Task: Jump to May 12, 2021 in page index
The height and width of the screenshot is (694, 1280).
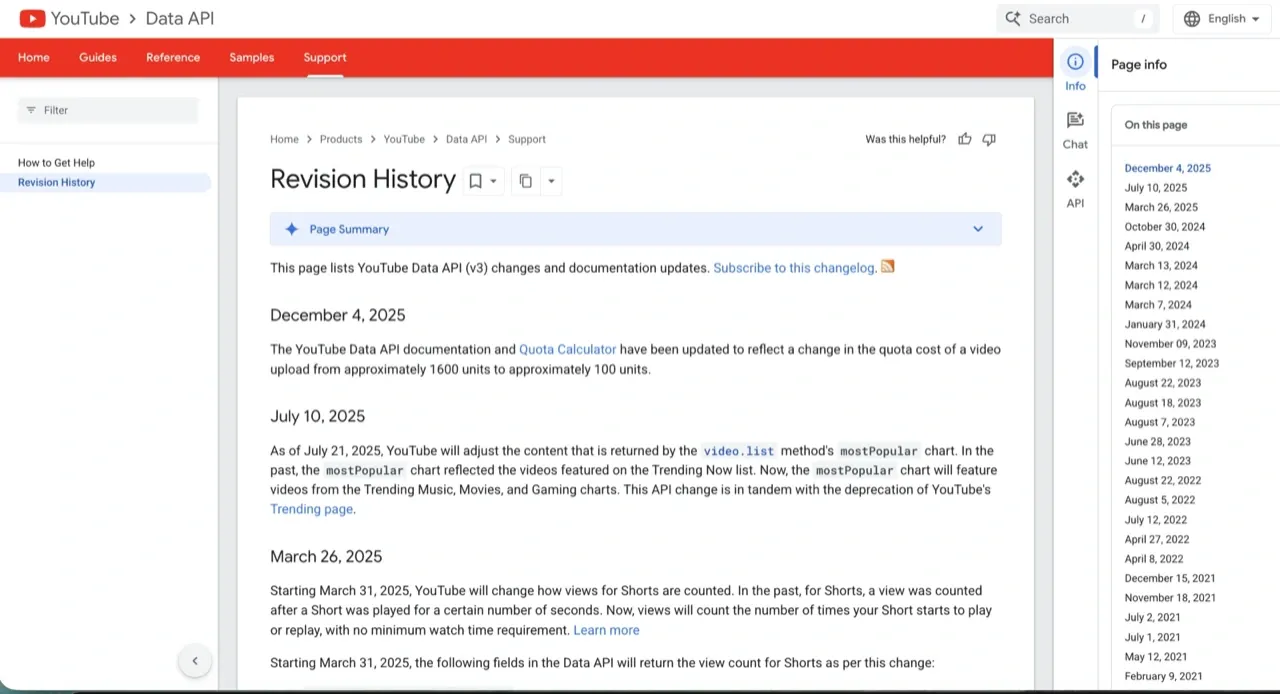Action: tap(1155, 657)
